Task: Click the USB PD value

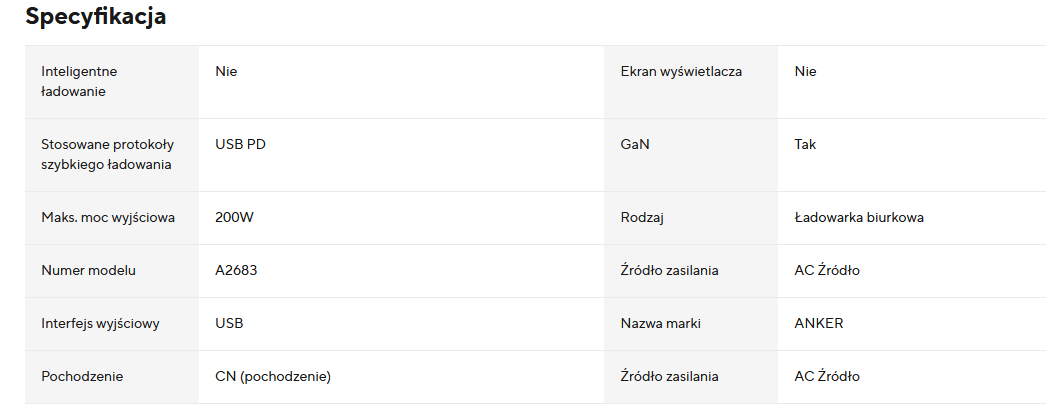Action: pyautogui.click(x=240, y=144)
